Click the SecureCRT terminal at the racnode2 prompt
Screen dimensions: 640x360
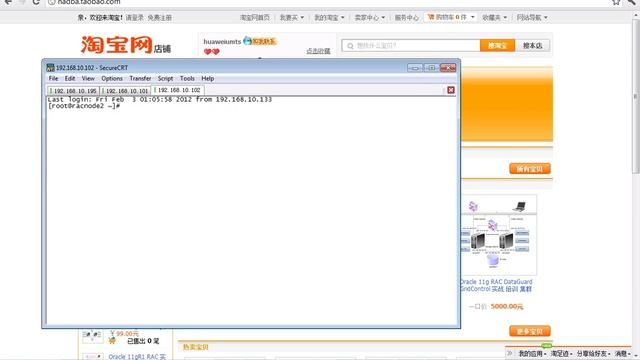point(84,106)
